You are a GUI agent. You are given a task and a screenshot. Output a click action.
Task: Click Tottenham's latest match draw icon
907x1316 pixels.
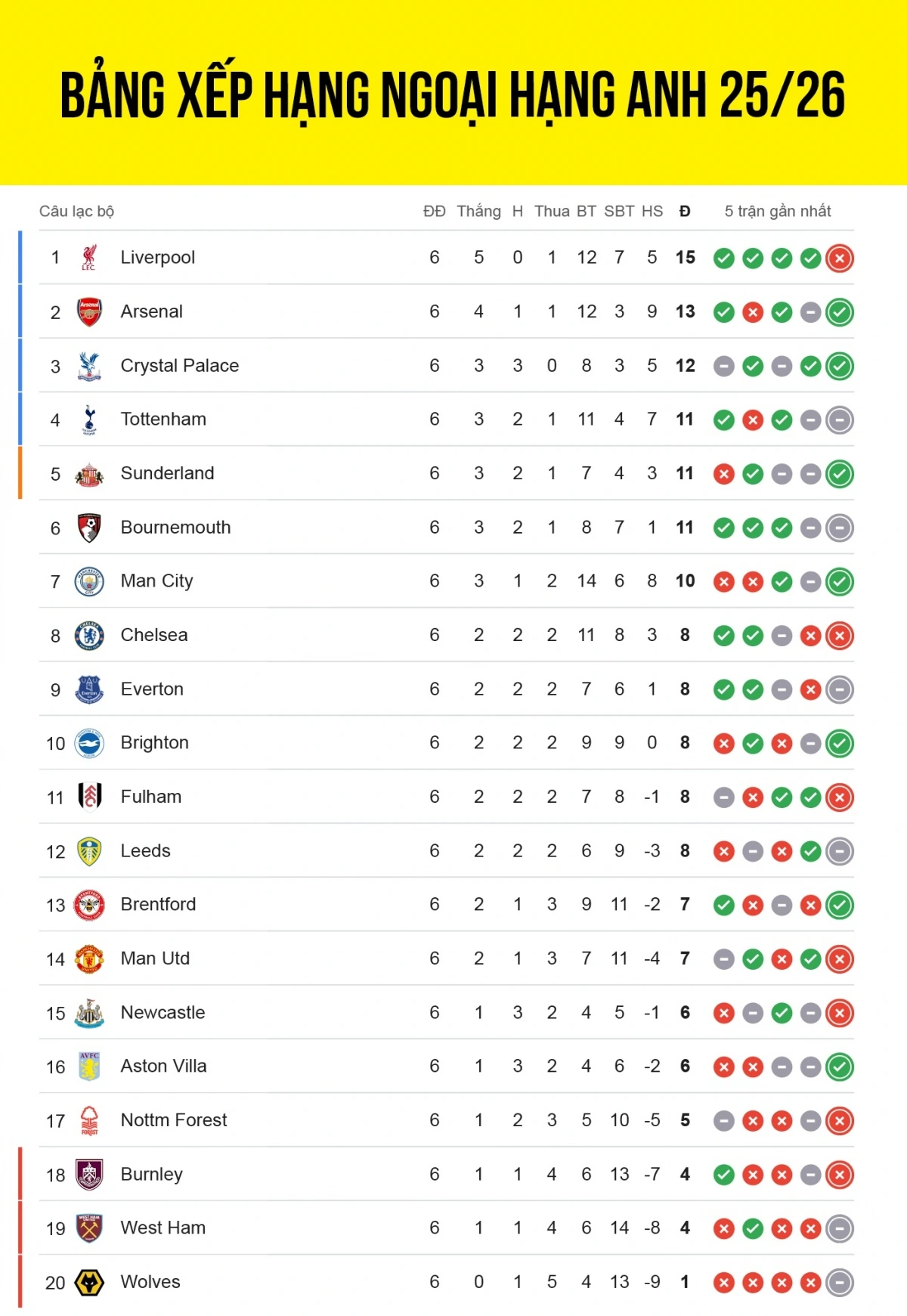tap(840, 420)
